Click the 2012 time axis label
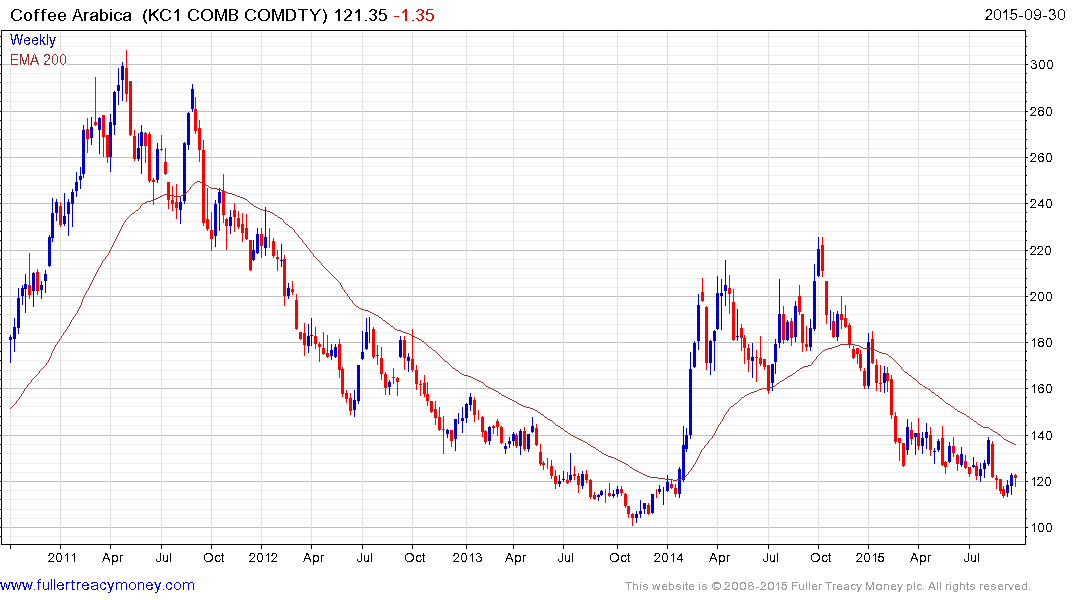1075x600 pixels. (263, 557)
